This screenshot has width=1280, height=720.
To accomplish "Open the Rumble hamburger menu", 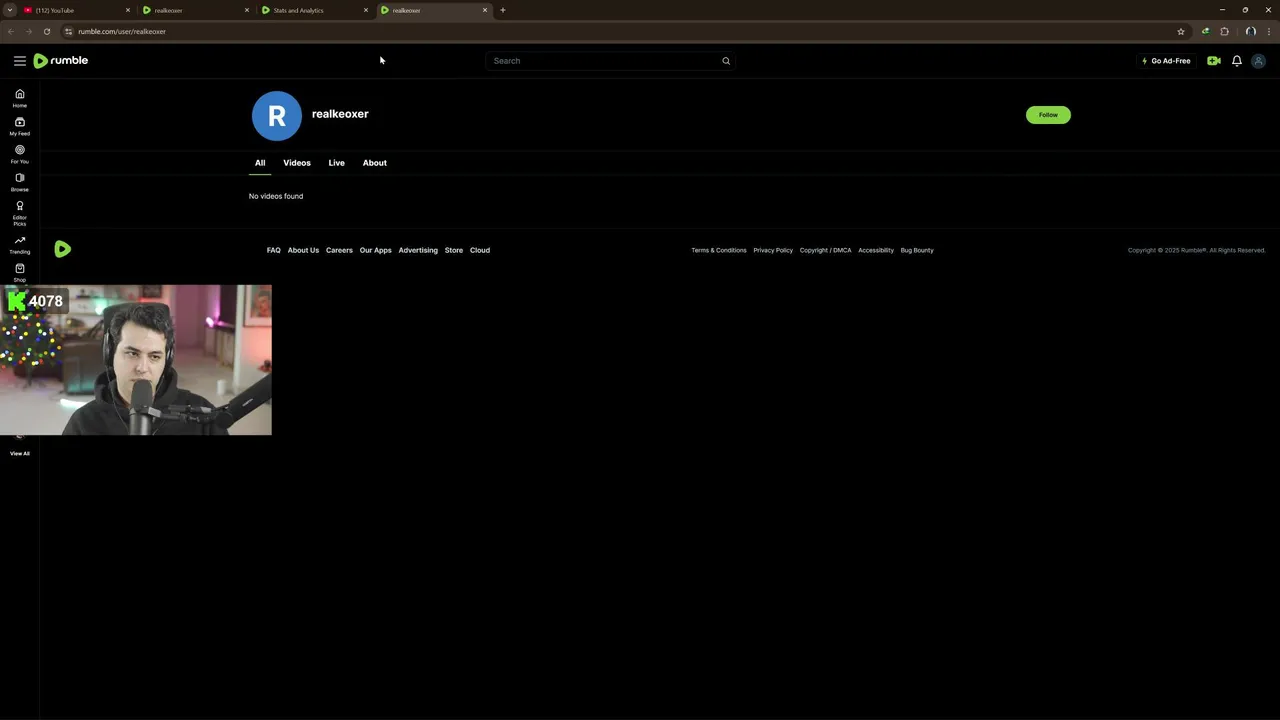I will (x=19, y=61).
